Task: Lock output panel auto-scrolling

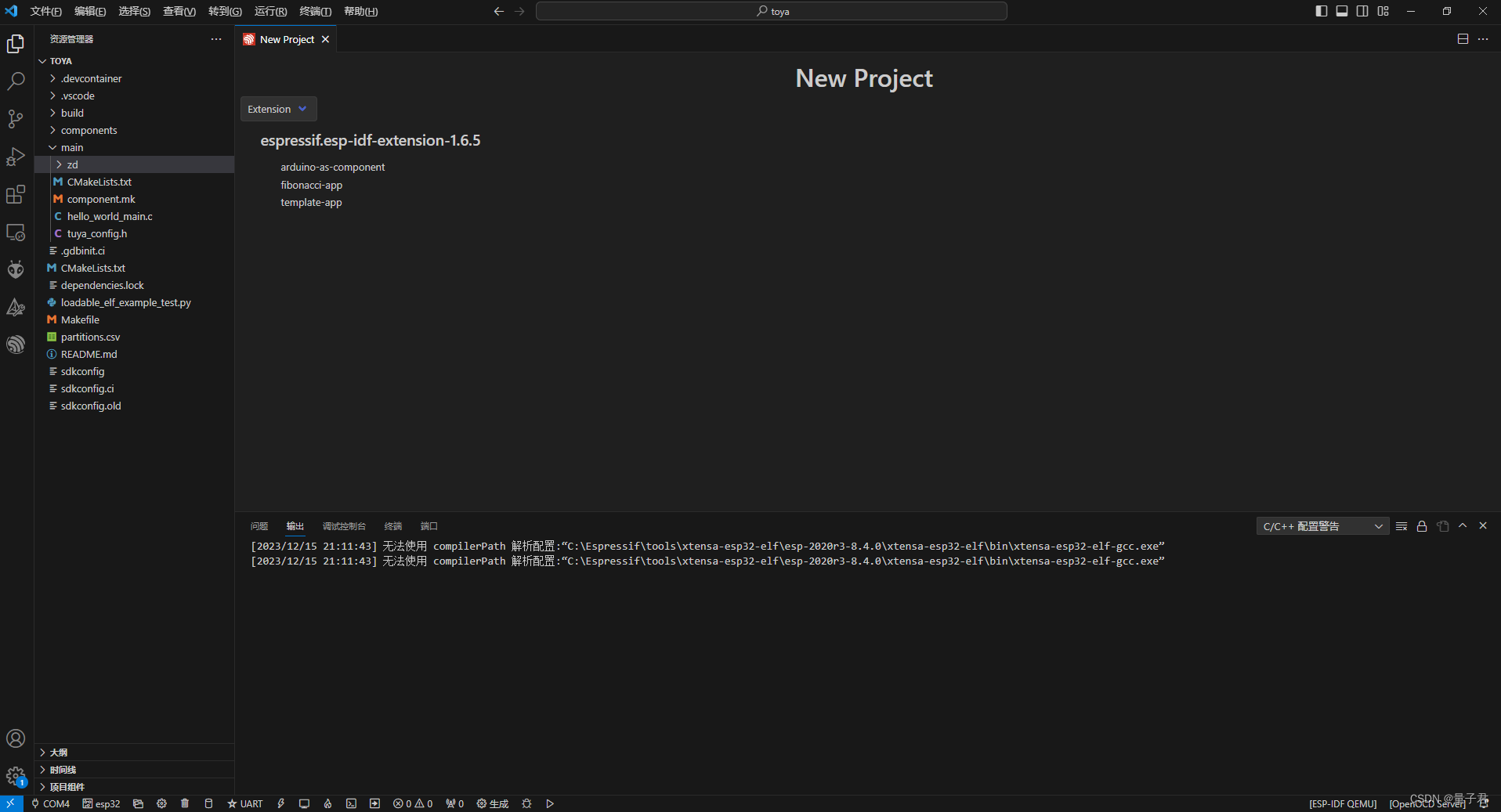Action: click(x=1421, y=526)
